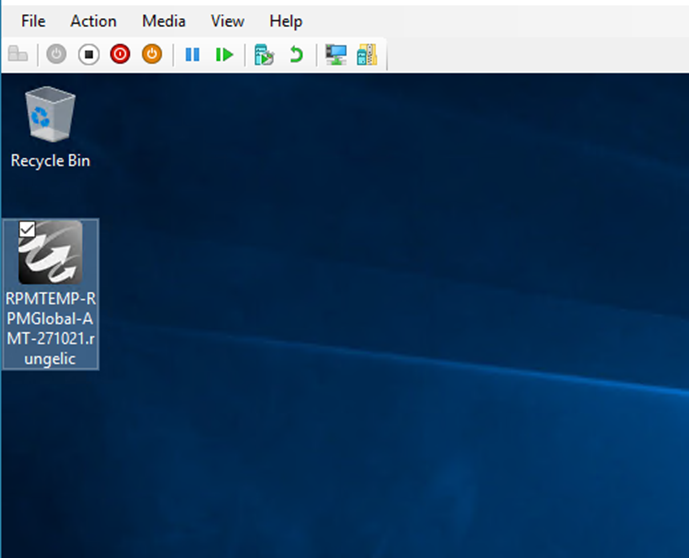Click the 'RPMTEMP-RPMGlobal-AMT-271021.rungelic' file name
This screenshot has height=558, width=689.
pos(51,329)
